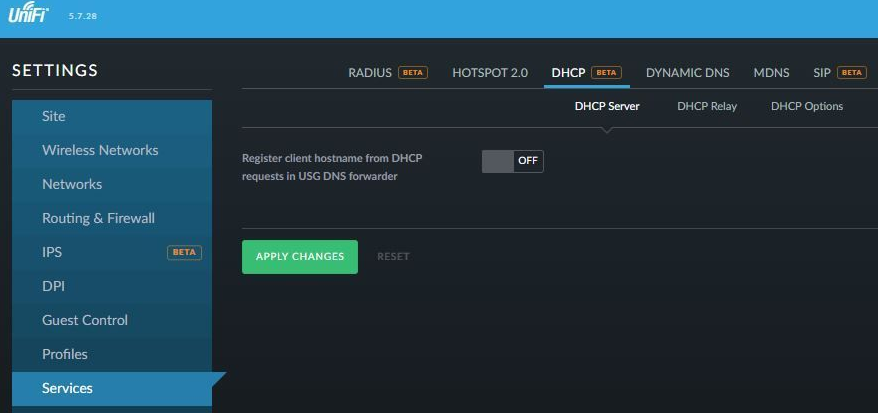Select DHCP Server sub-tab
Image resolution: width=878 pixels, height=413 pixels.
(x=607, y=106)
